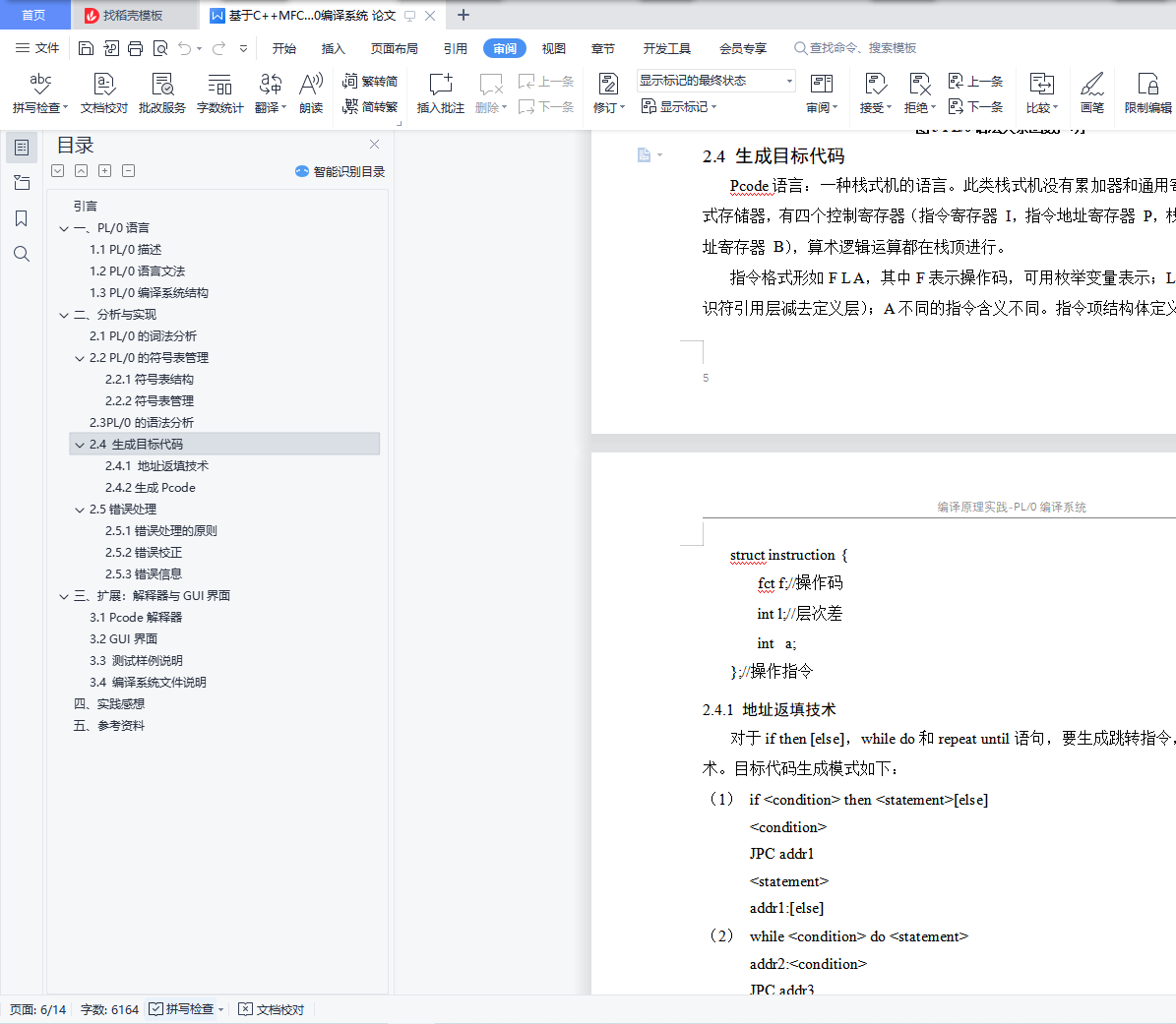Go to previous revision 上一条
This screenshot has height=1024, width=1176.
pyautogui.click(x=976, y=81)
